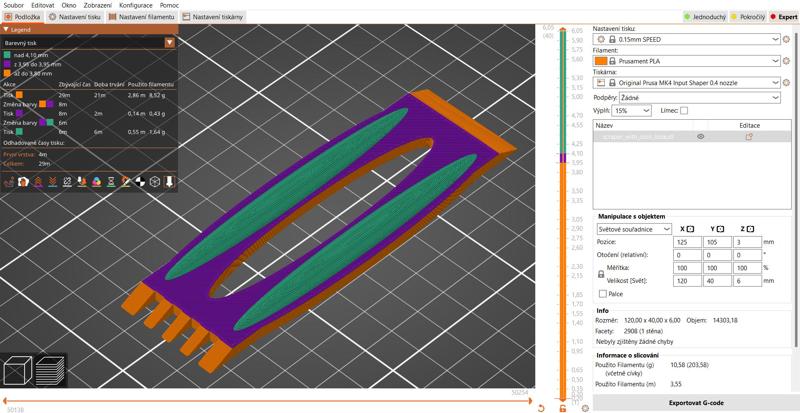Open the Konfigurace menu

coord(135,5)
